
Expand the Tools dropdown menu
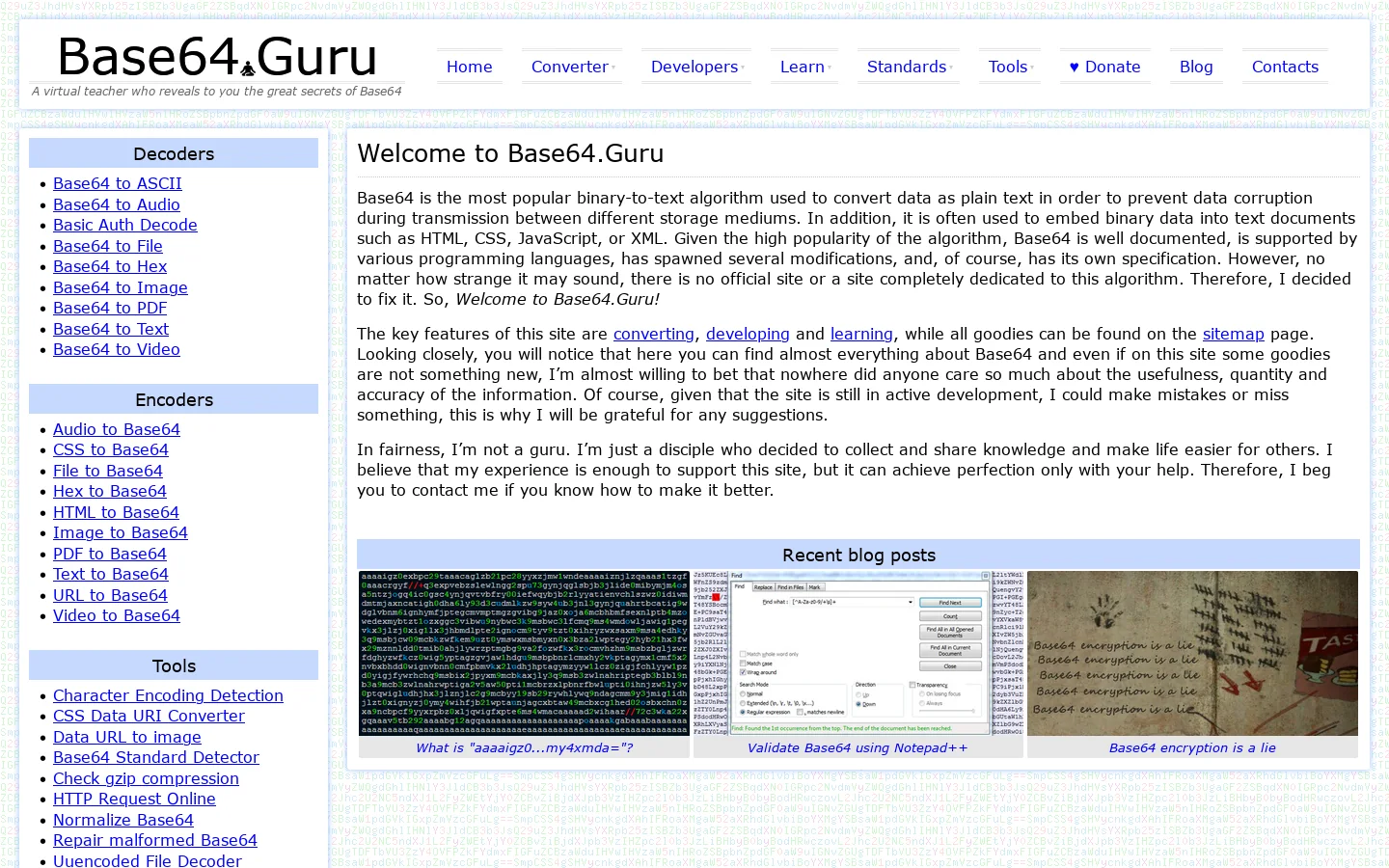[x=1010, y=67]
